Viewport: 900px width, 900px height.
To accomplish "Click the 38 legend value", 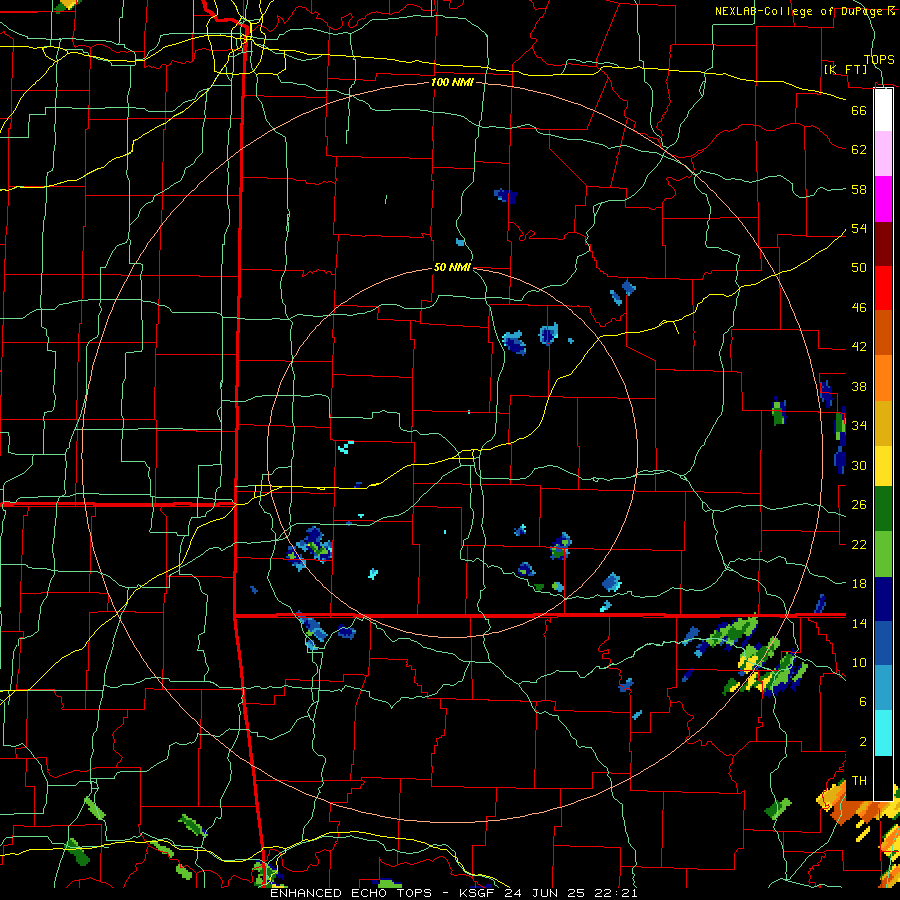I will (x=859, y=386).
